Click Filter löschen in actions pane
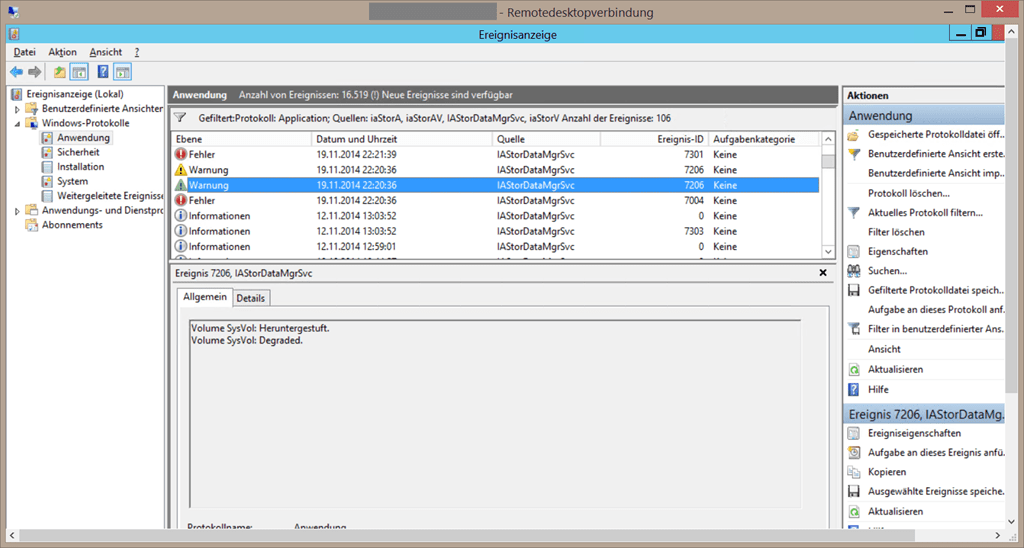The width and height of the screenshot is (1024, 548). point(897,232)
